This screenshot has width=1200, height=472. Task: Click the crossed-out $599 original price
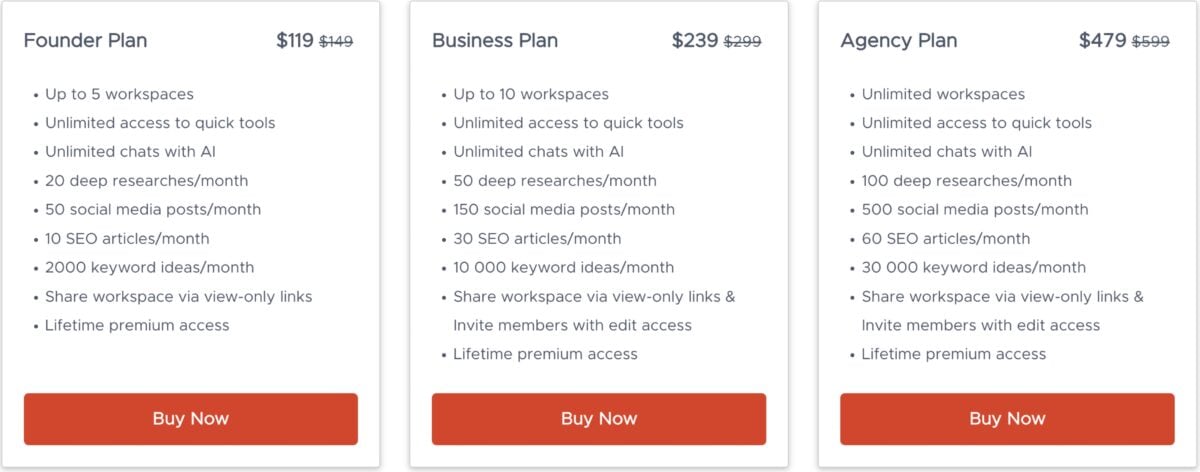pos(1150,42)
